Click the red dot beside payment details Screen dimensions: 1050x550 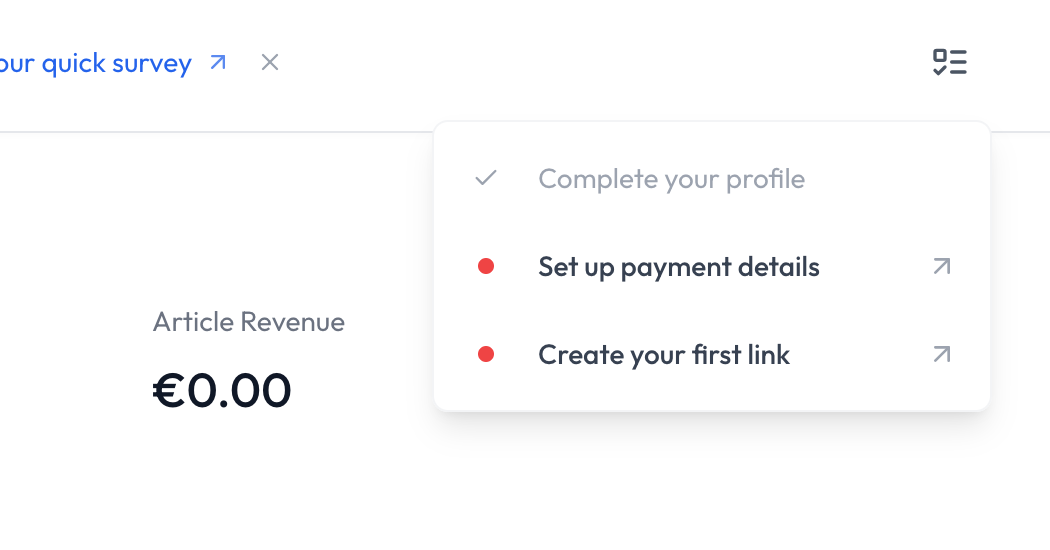(485, 267)
